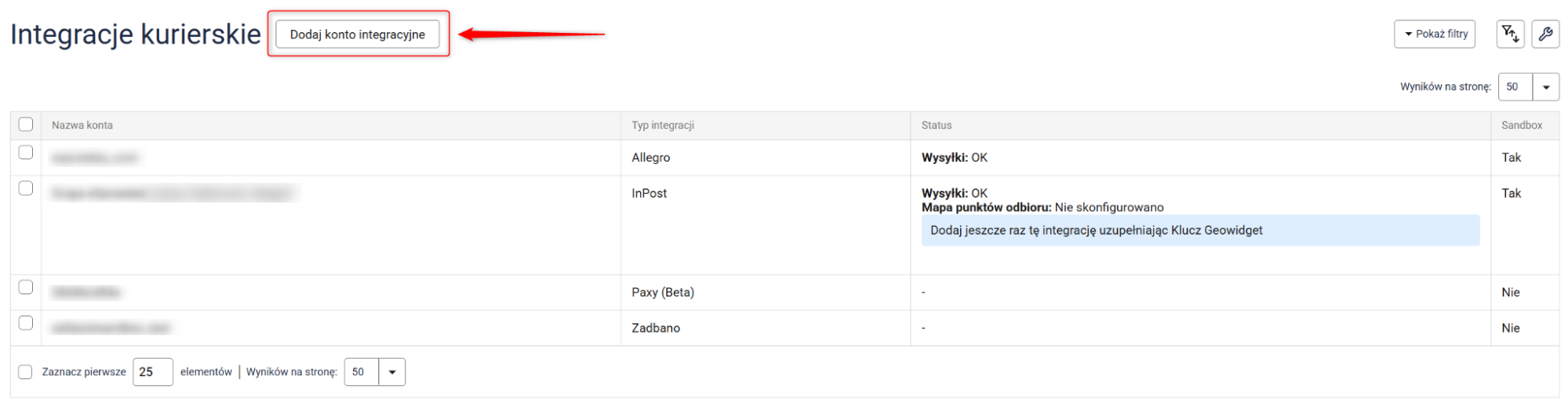Click the filter sorting icon button
The width and height of the screenshot is (1568, 405).
pyautogui.click(x=1510, y=35)
